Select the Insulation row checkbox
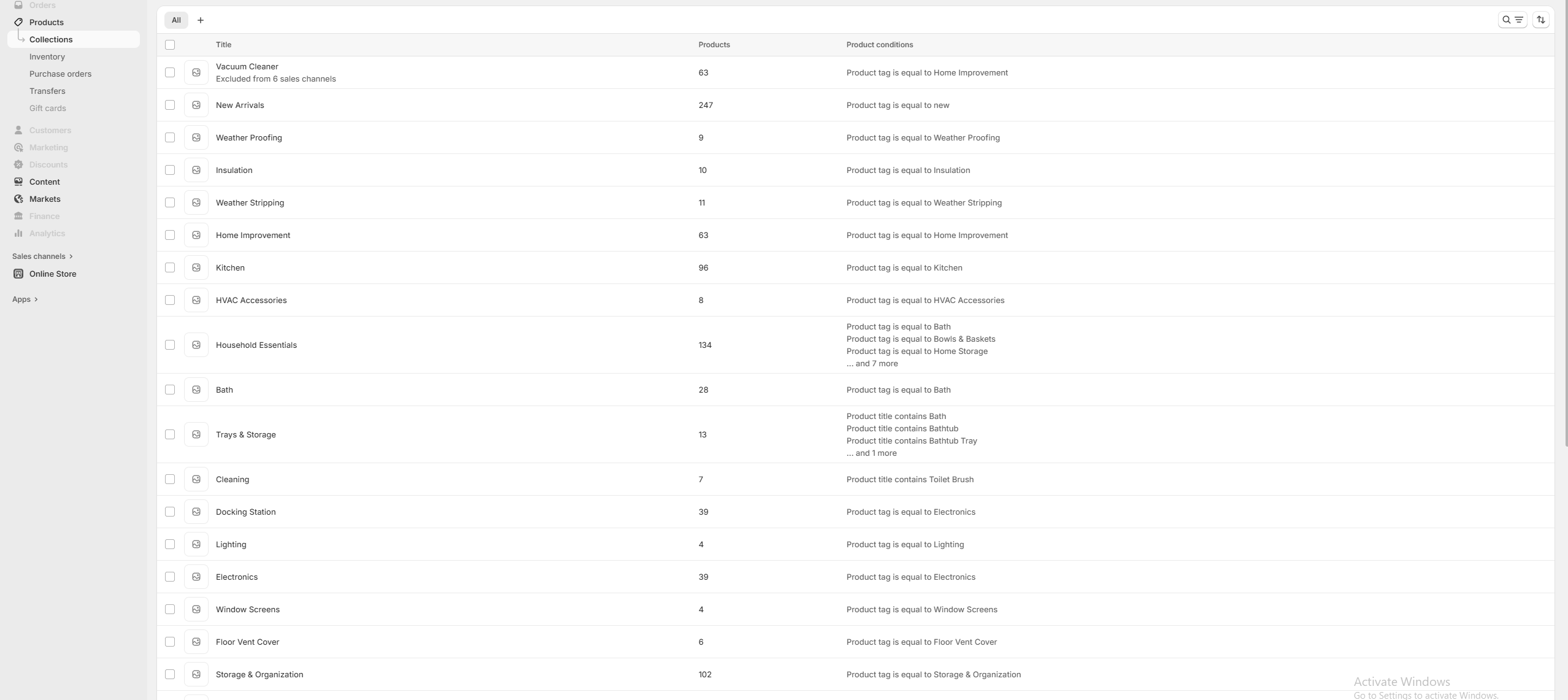The height and width of the screenshot is (700, 1568). point(170,170)
